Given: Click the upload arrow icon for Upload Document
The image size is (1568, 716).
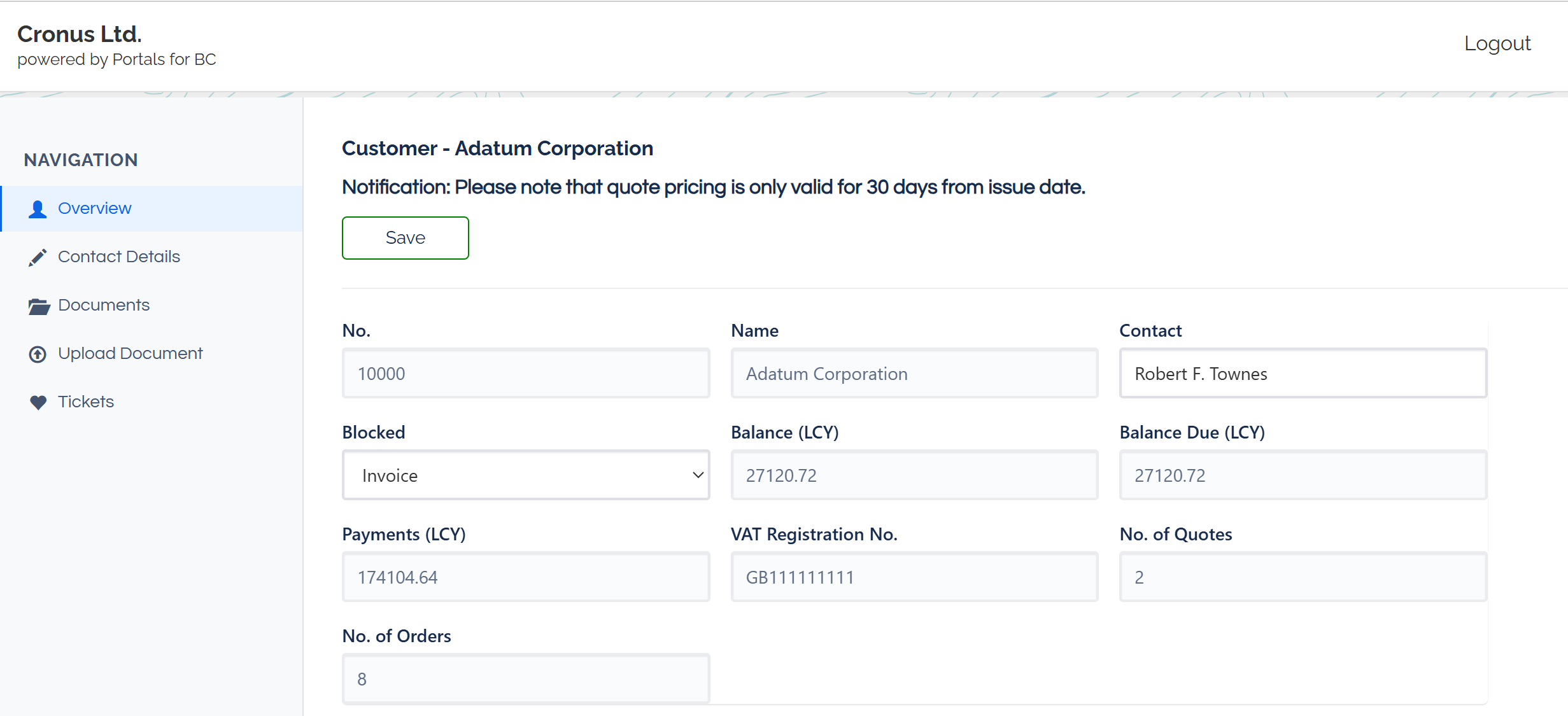Looking at the screenshot, I should (x=38, y=354).
